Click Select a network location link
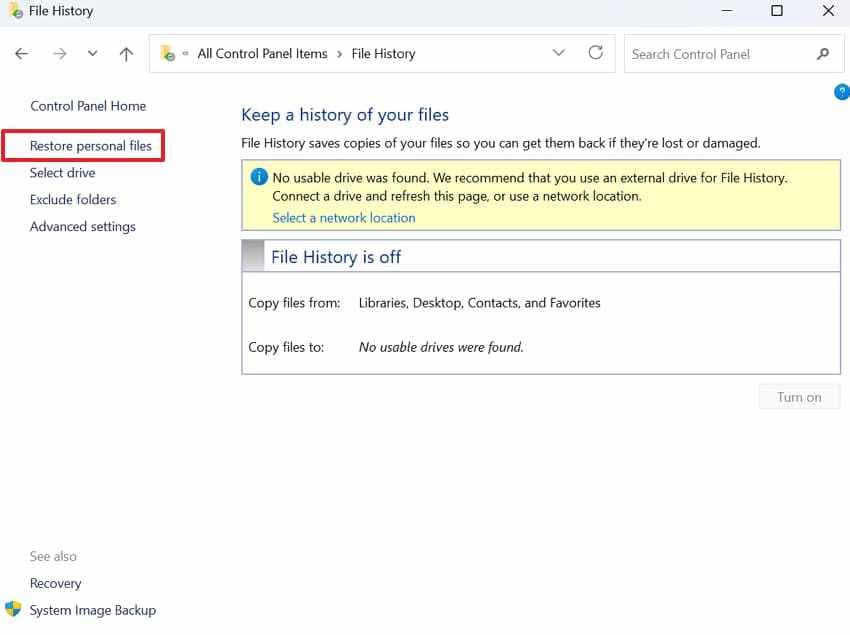The width and height of the screenshot is (850, 635). click(x=344, y=218)
